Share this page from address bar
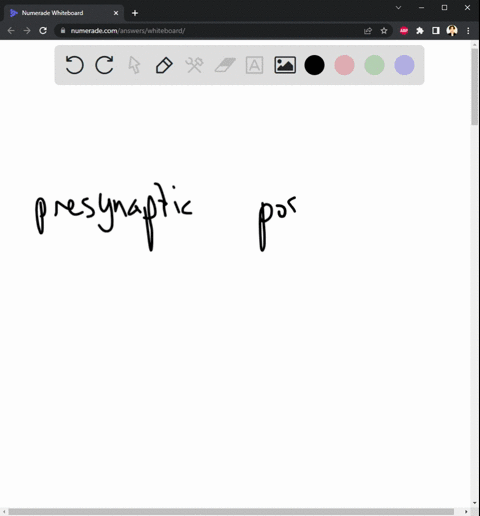This screenshot has width=480, height=516. [x=368, y=31]
